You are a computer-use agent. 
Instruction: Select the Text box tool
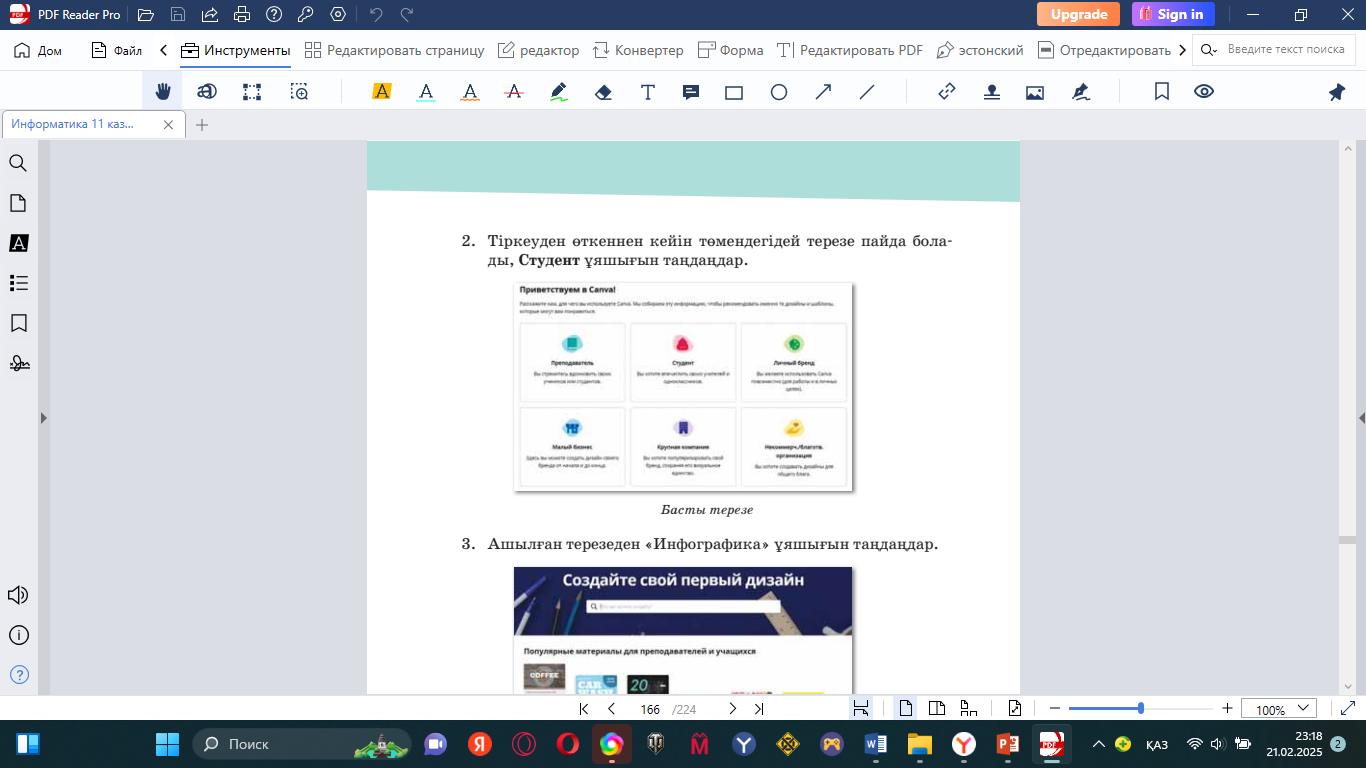(648, 92)
